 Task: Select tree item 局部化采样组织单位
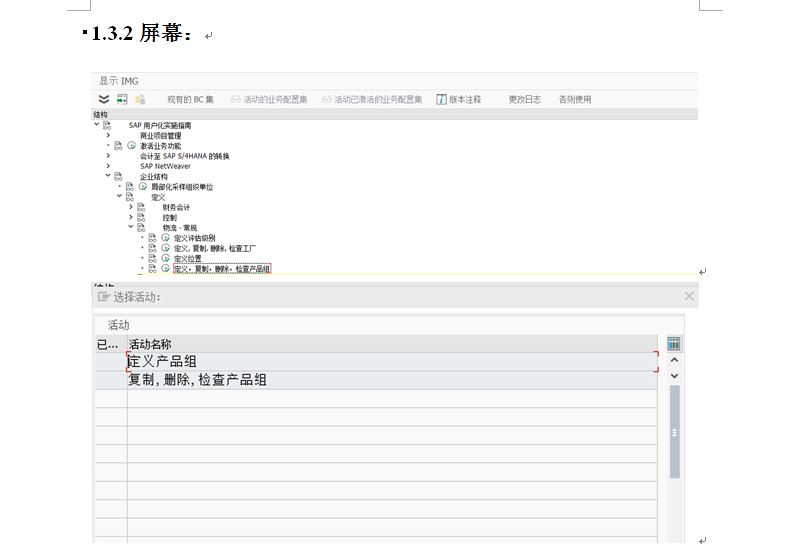click(x=182, y=187)
